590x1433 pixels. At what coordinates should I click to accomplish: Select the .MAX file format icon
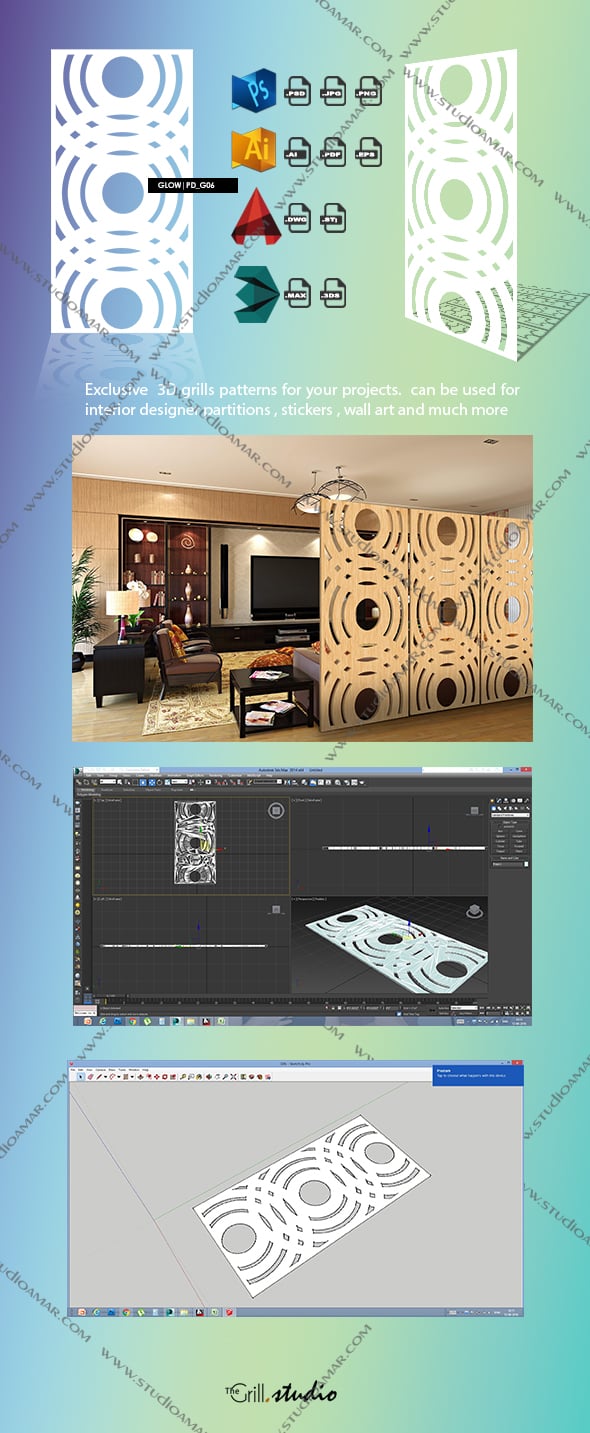[296, 293]
